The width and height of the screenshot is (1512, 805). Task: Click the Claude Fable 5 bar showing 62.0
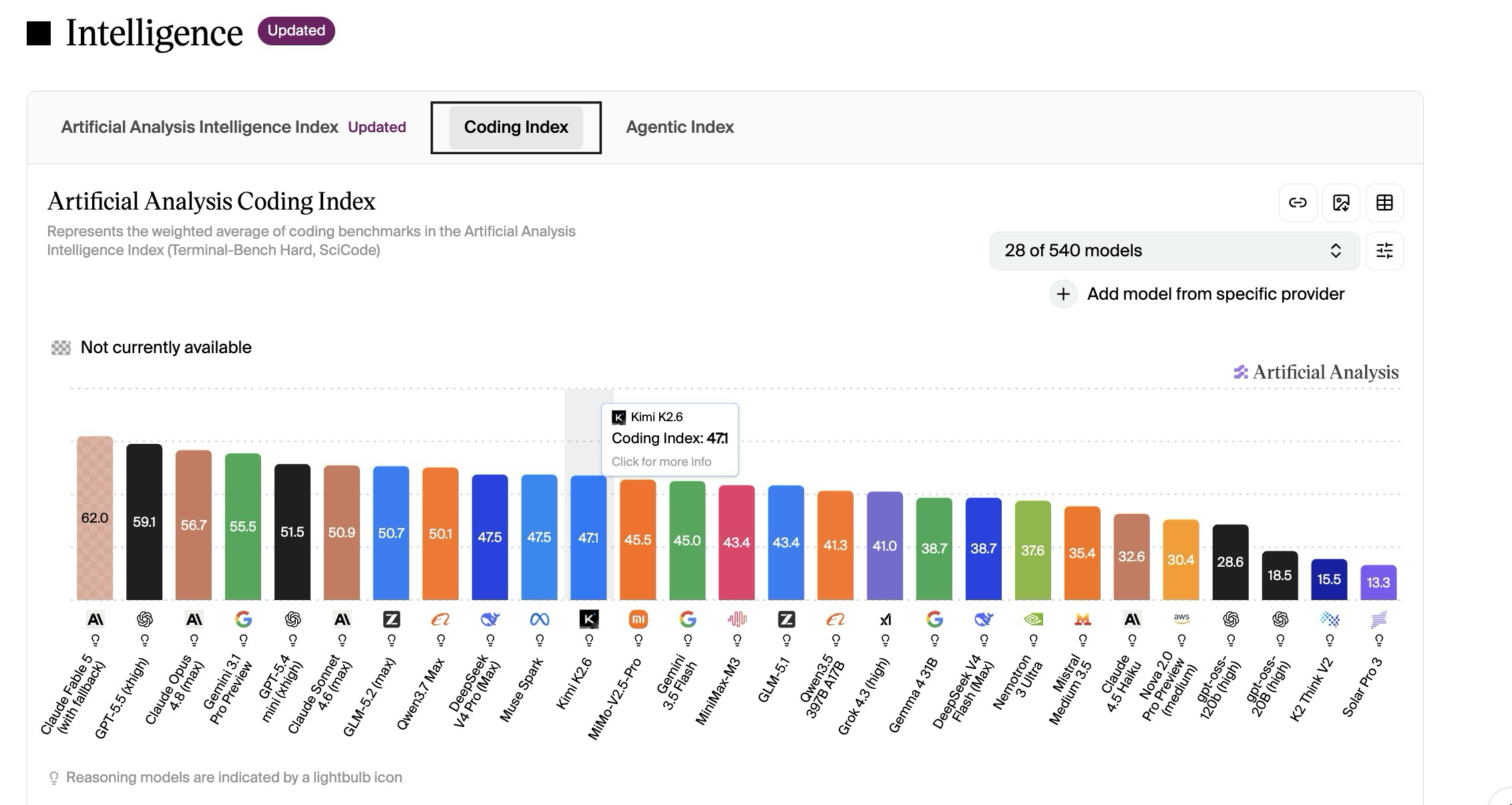95,518
